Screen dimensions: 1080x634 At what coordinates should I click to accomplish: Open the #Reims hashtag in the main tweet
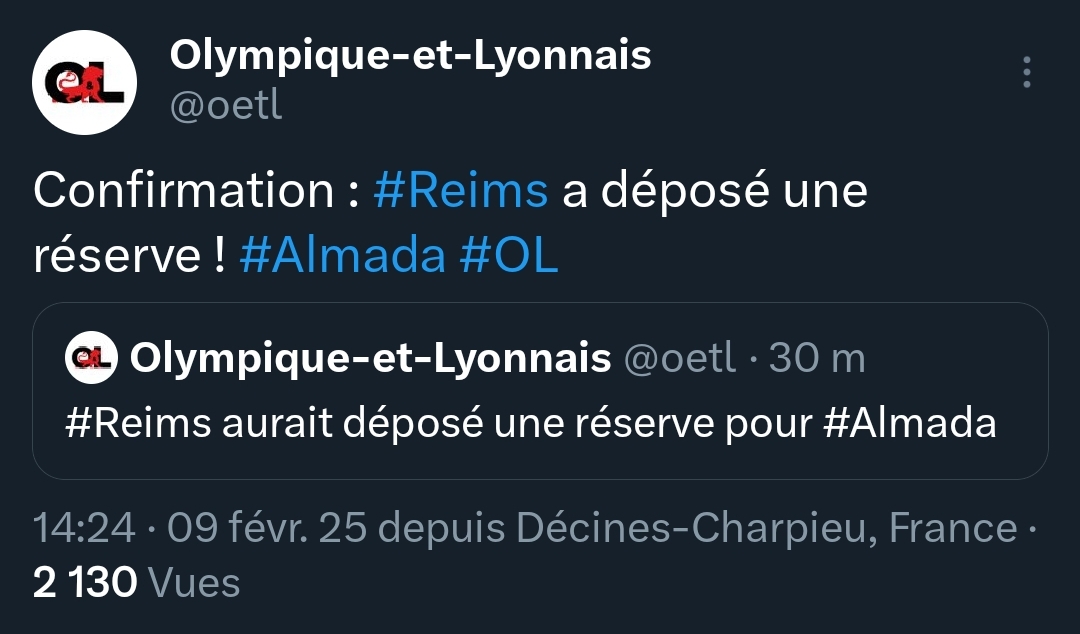coord(460,191)
